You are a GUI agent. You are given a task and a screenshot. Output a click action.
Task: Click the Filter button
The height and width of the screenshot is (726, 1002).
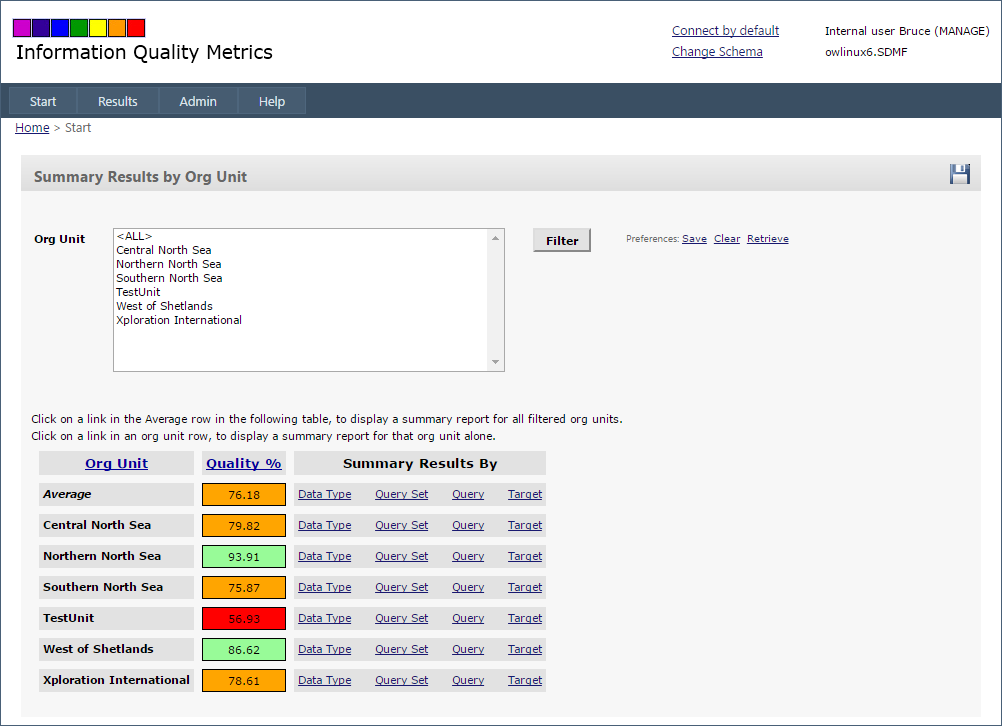561,240
